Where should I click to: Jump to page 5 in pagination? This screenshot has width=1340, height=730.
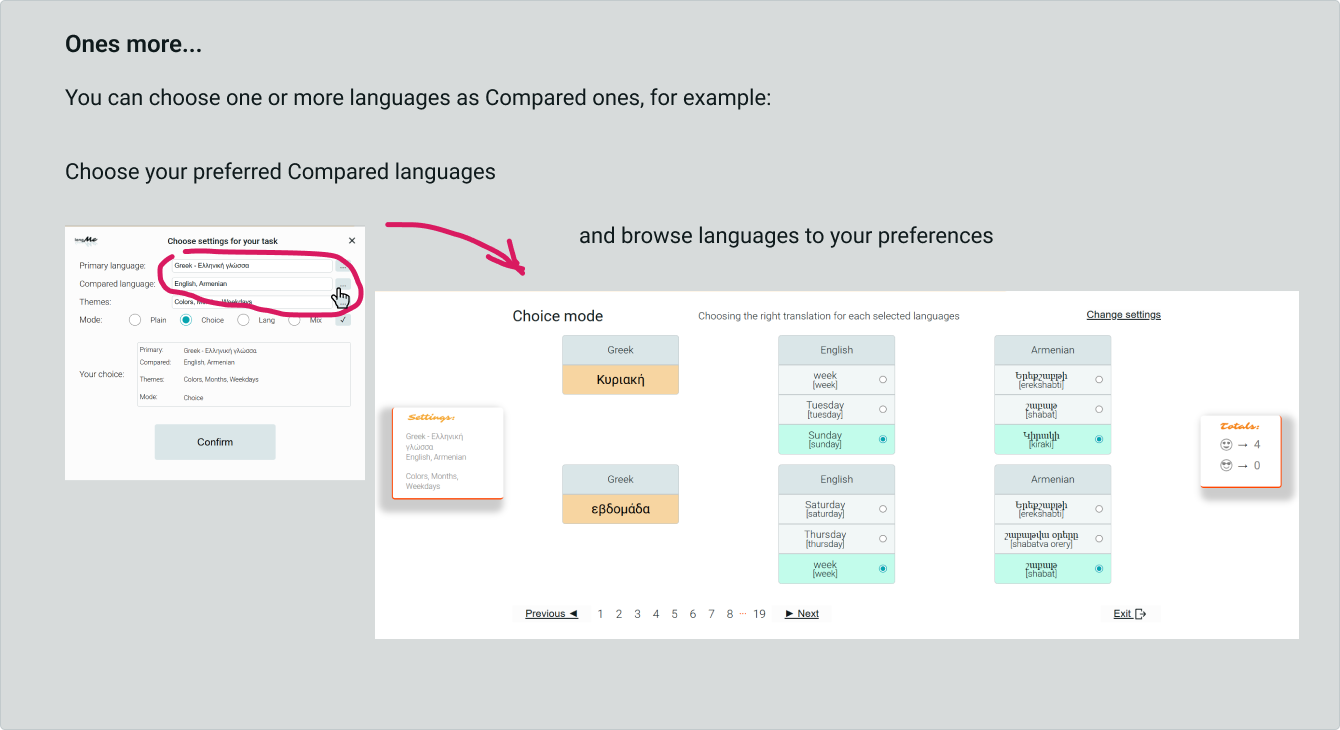[674, 614]
